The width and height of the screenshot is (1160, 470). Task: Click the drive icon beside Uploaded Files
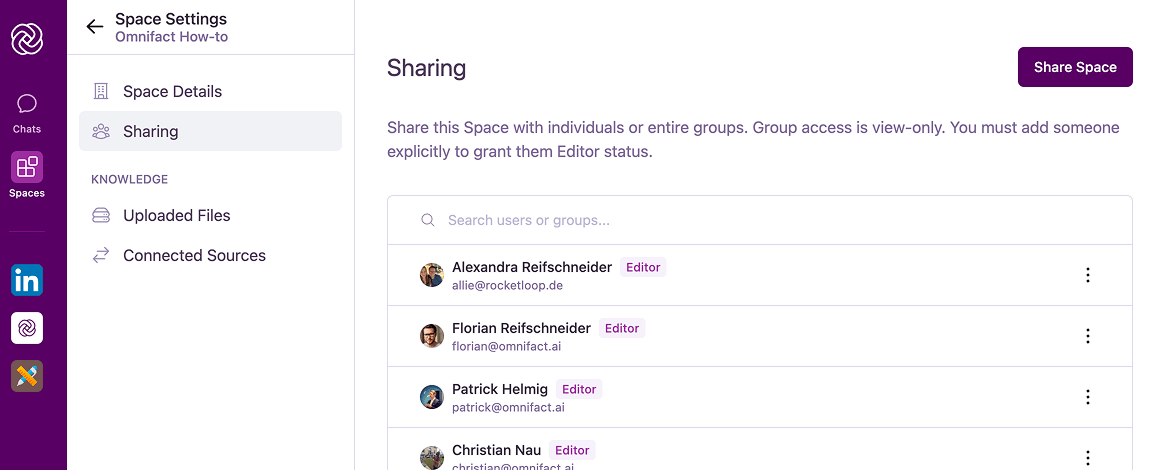point(101,215)
